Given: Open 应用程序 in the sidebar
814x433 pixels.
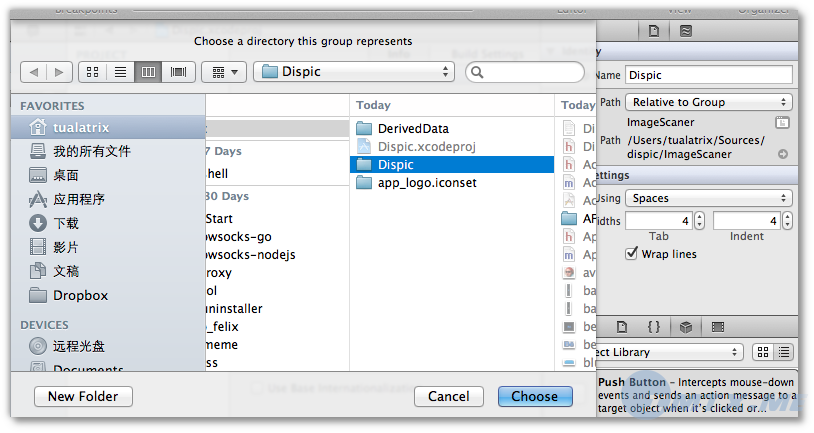Looking at the screenshot, I should (108, 199).
